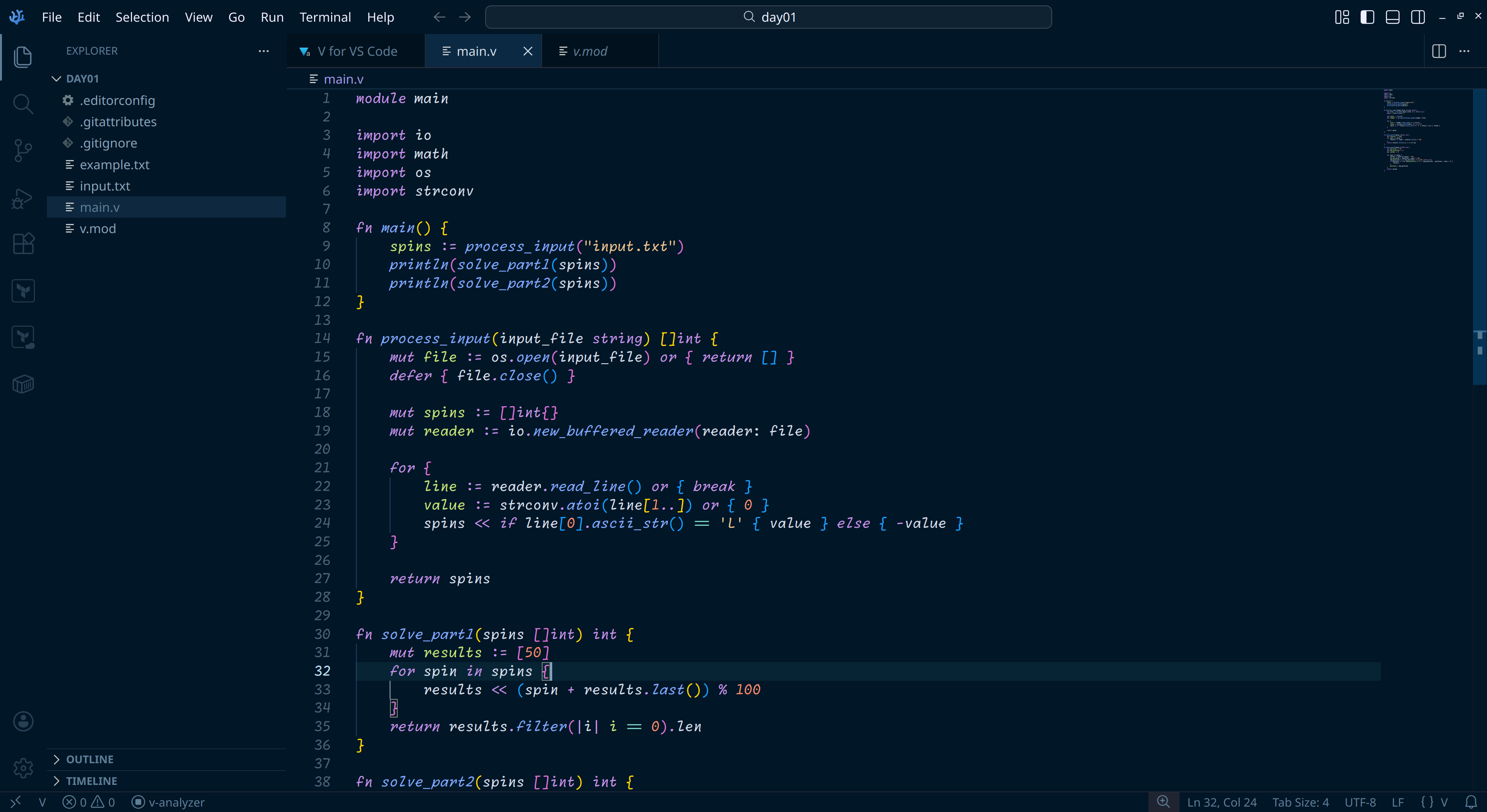
Task: Click the split editor right icon
Action: (x=1439, y=52)
